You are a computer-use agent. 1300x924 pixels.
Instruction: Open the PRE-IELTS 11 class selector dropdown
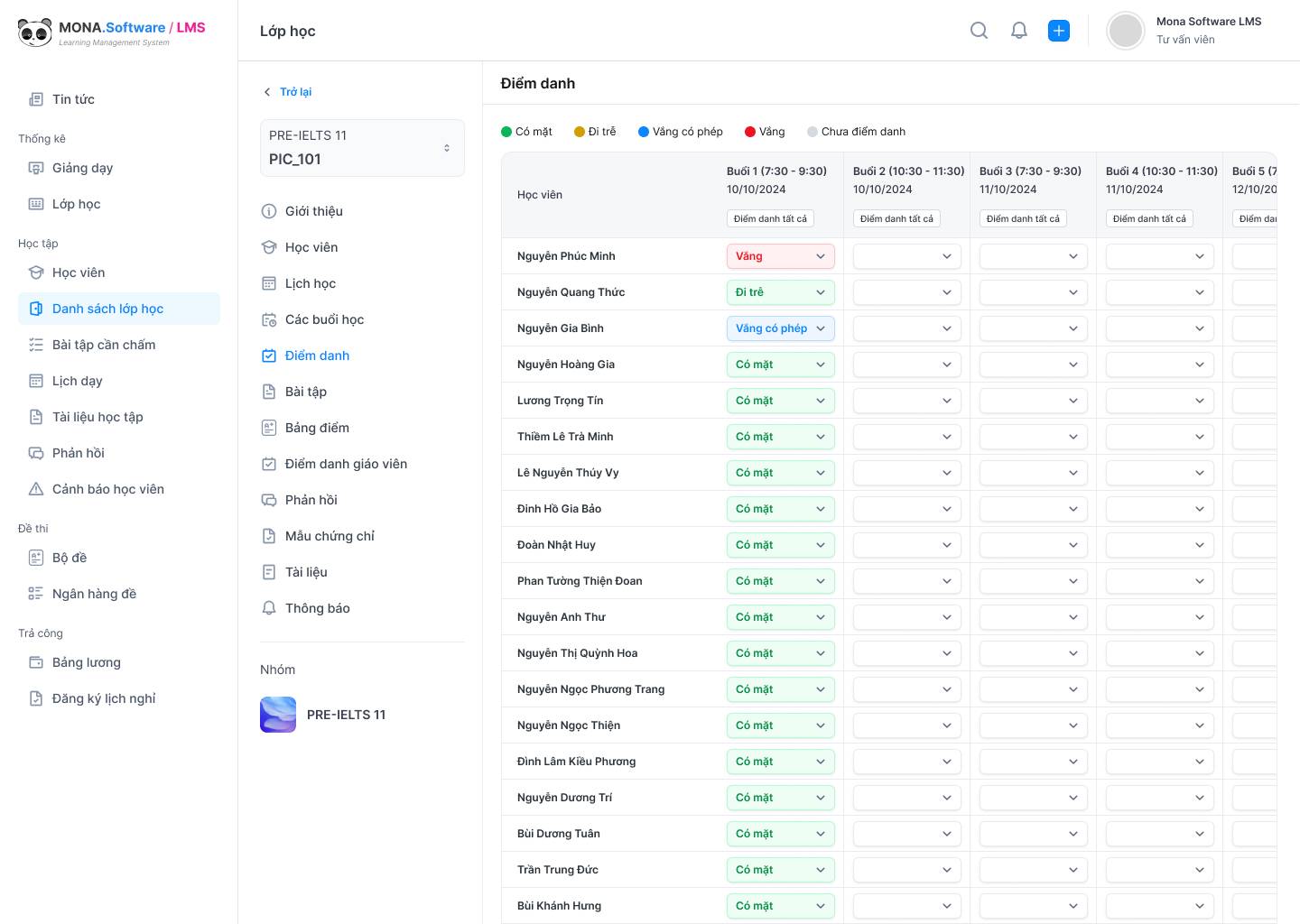pos(362,148)
